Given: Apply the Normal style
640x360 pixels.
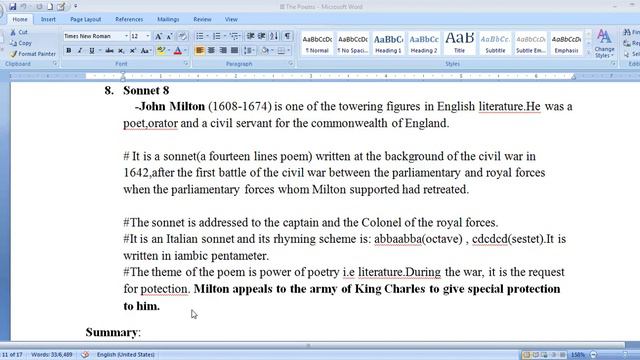Looking at the screenshot, I should tap(317, 44).
